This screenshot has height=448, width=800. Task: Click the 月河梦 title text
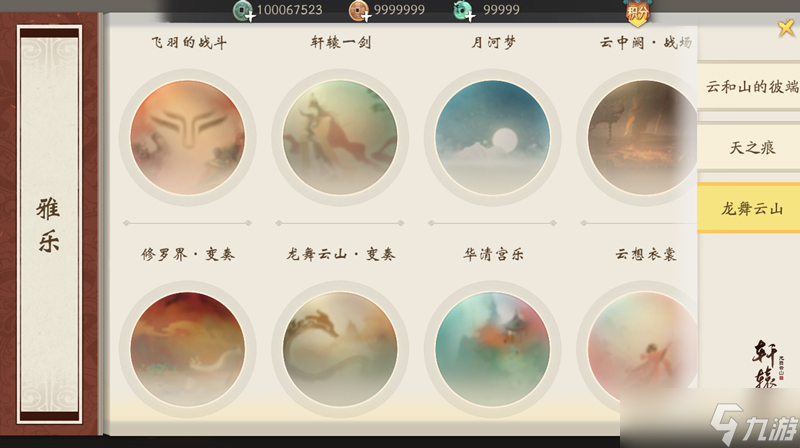coord(493,42)
